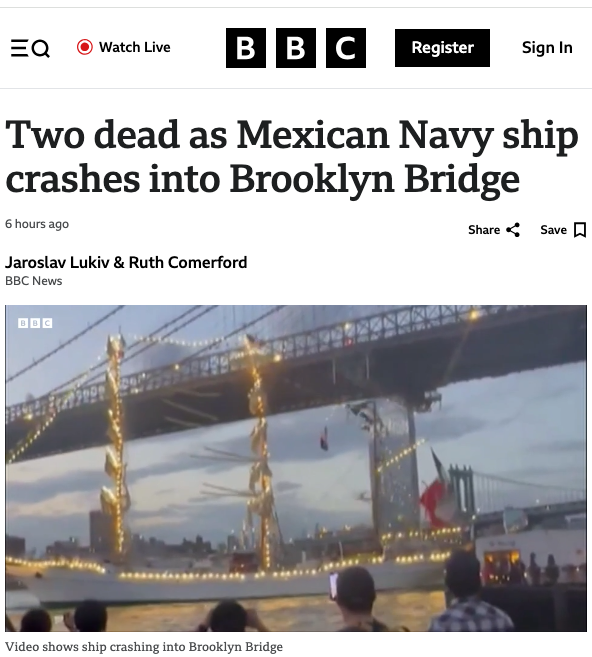Play the ship crash video thumbnail

(296, 468)
